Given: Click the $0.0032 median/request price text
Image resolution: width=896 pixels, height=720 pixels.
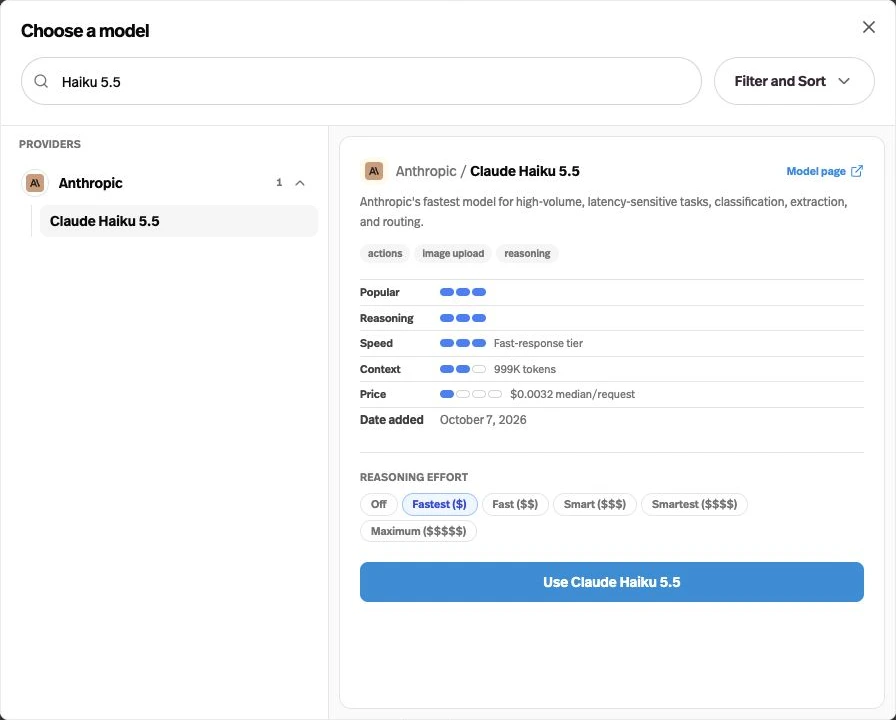Looking at the screenshot, I should [x=572, y=394].
